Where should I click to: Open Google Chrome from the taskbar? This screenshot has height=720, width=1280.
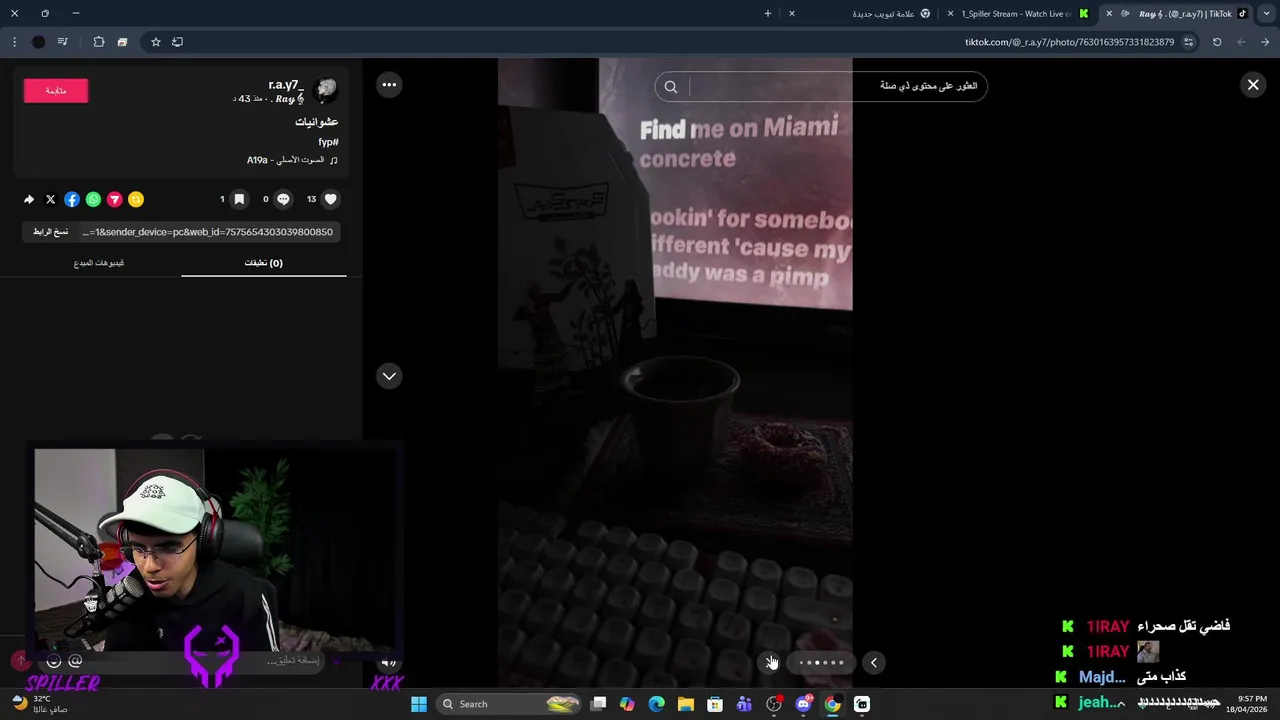[832, 704]
